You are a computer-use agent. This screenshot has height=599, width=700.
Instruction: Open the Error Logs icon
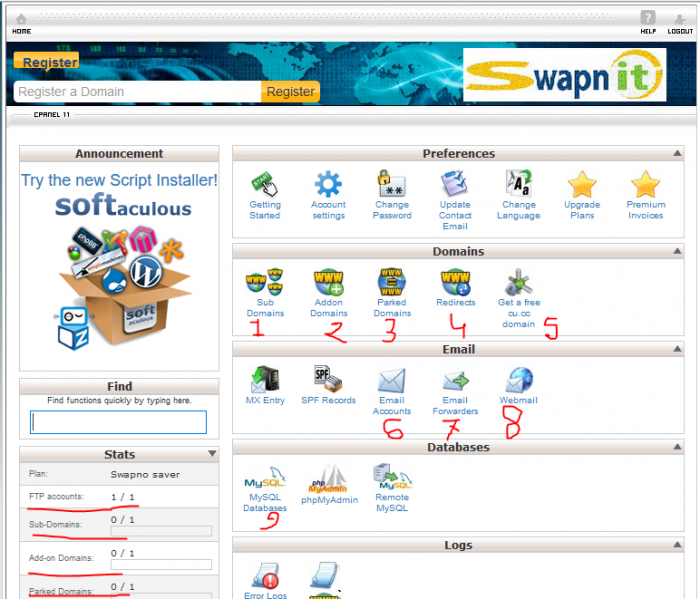click(265, 575)
